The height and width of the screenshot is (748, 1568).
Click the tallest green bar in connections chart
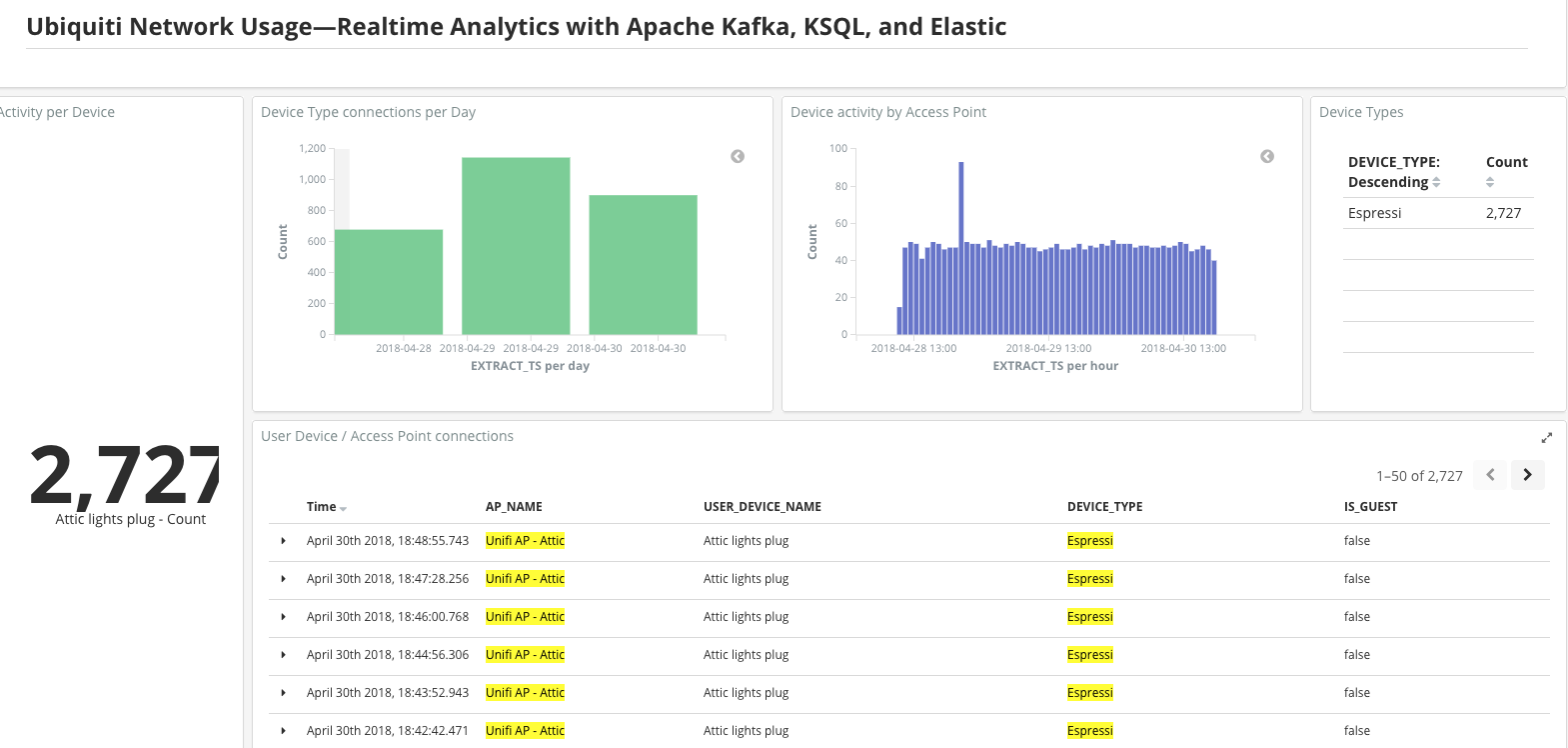point(516,245)
